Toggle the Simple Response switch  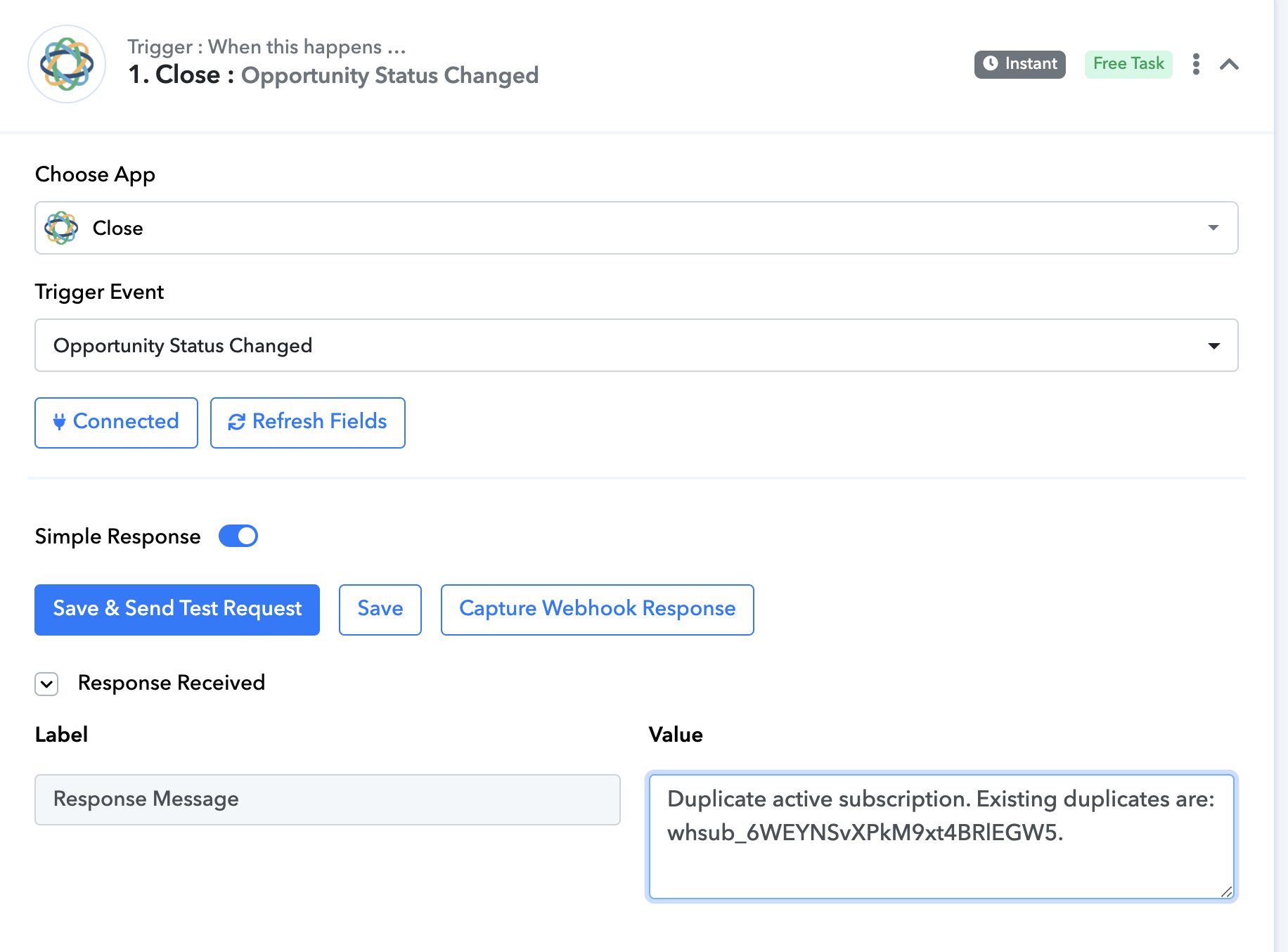pos(238,536)
